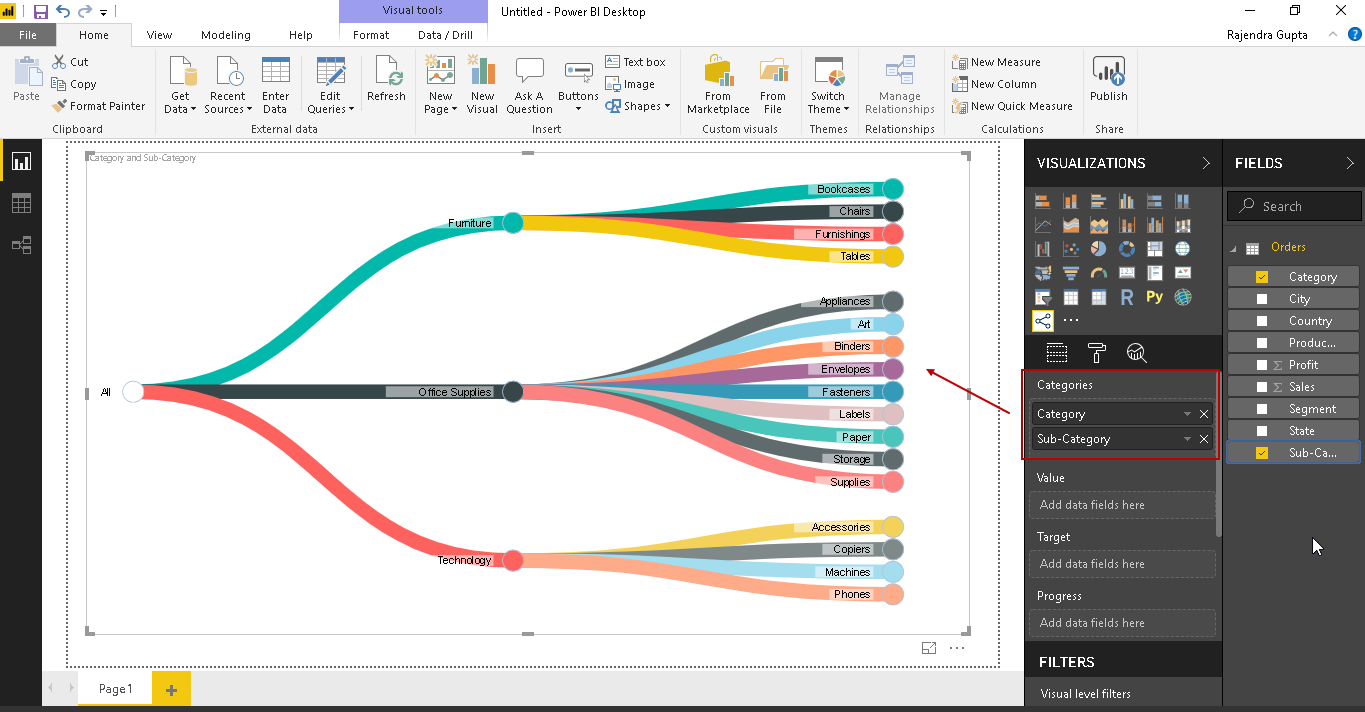Switch to the Data / Drill tab
This screenshot has width=1365, height=712.
pyautogui.click(x=445, y=35)
